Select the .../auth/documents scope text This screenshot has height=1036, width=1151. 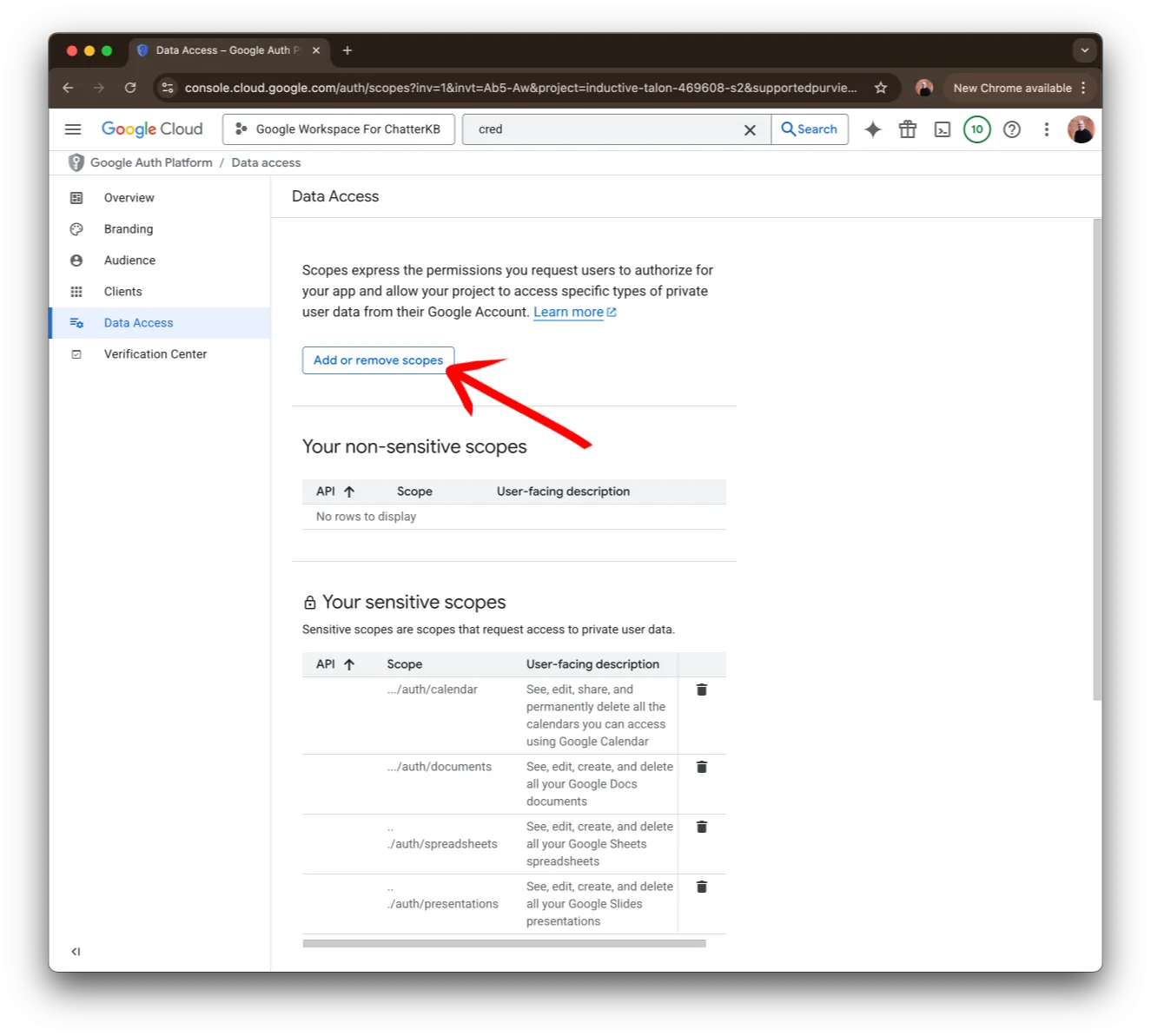(x=440, y=767)
